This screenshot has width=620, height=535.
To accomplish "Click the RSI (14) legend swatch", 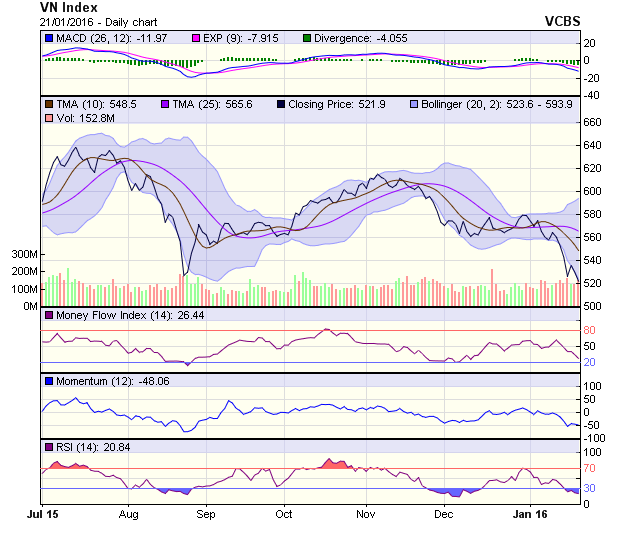I will point(47,445).
